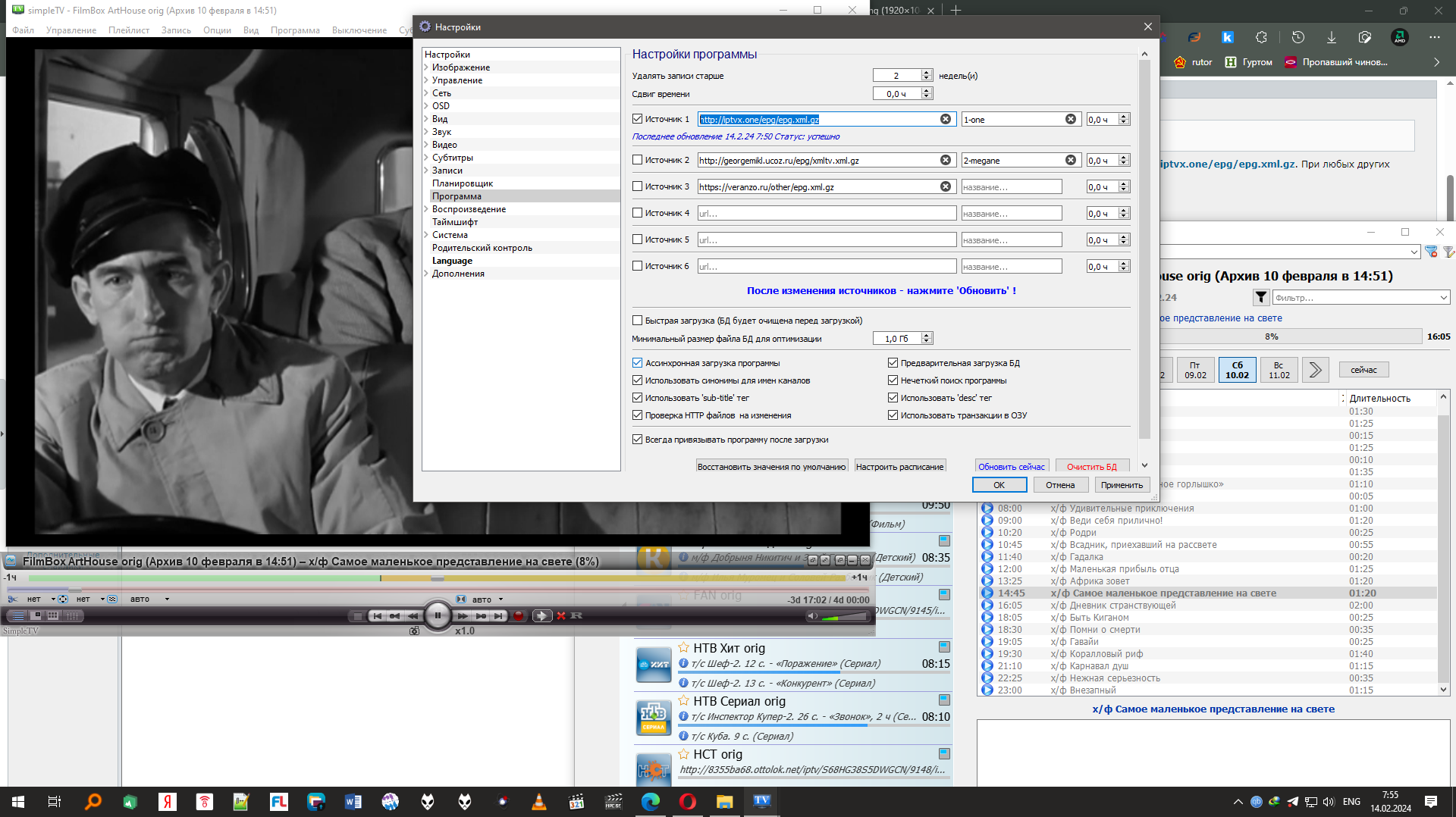Open Microsoft Word from taskbar
This screenshot has height=817, width=1456.
[353, 801]
